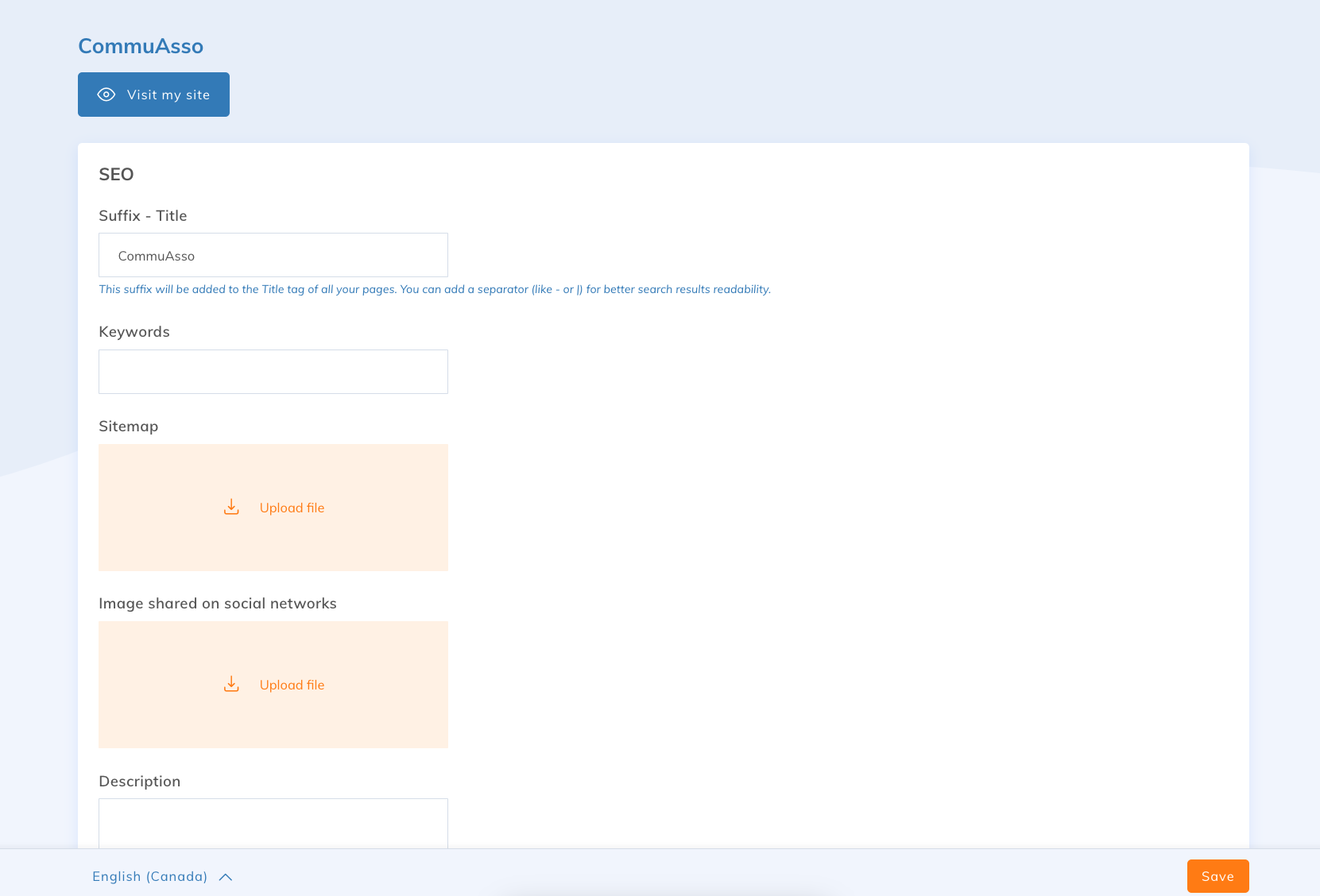Click the social networks image upload icon
Image resolution: width=1320 pixels, height=896 pixels.
click(x=231, y=685)
